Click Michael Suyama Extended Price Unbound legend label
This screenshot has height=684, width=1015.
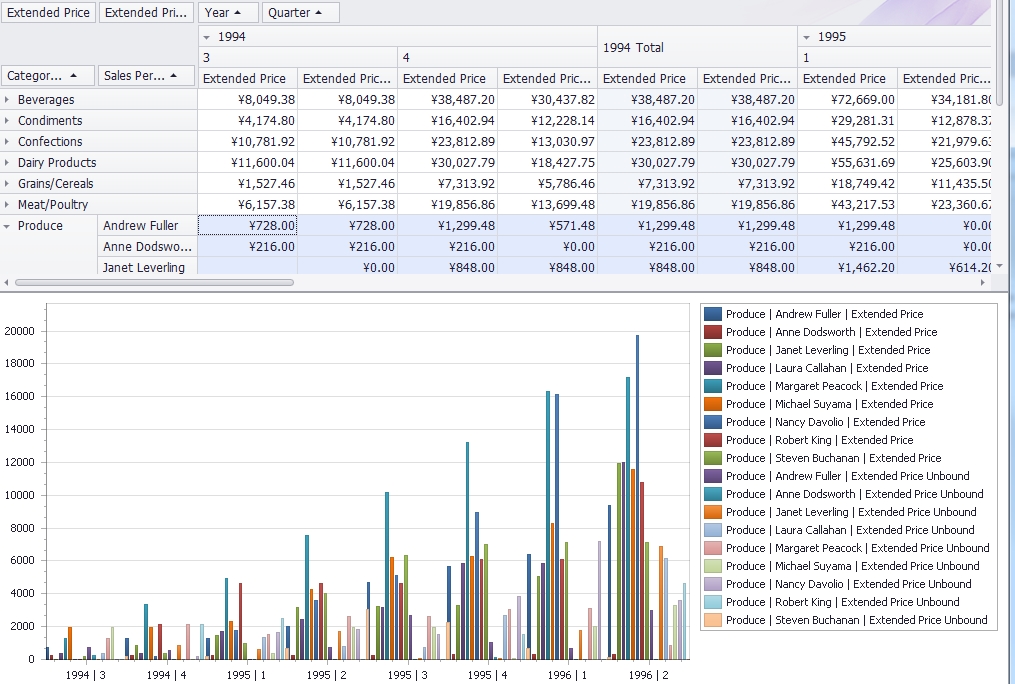coord(853,566)
